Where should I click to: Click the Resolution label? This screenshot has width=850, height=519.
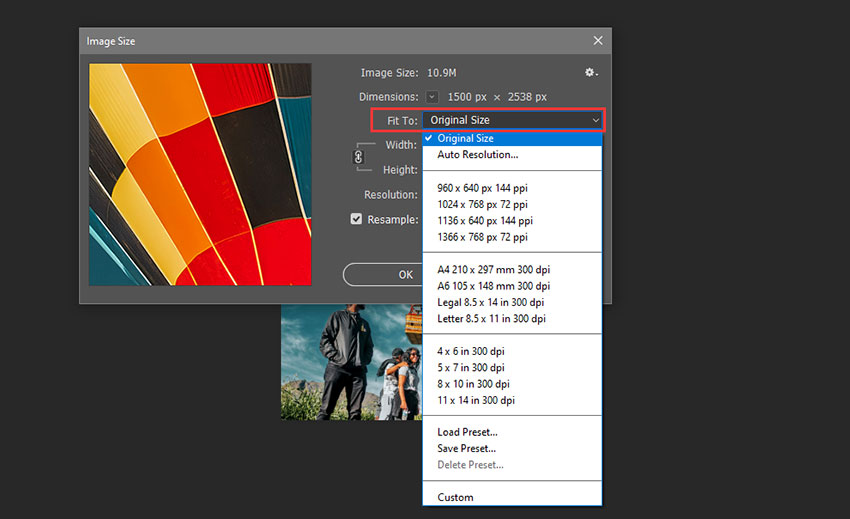tap(391, 195)
